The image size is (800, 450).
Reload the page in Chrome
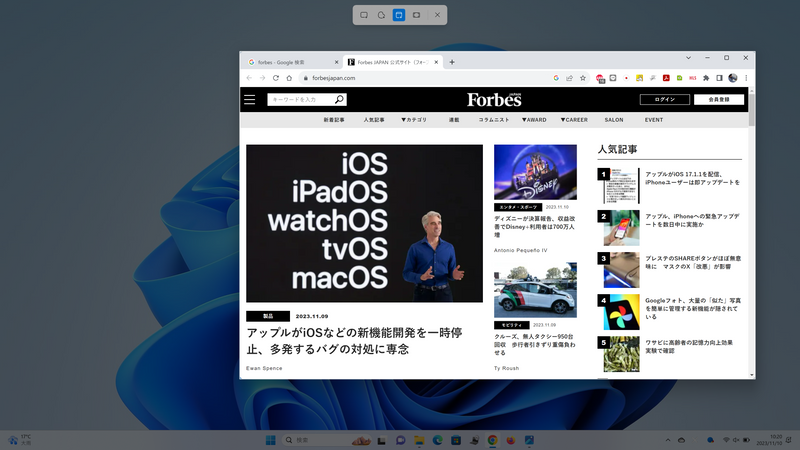tap(289, 78)
